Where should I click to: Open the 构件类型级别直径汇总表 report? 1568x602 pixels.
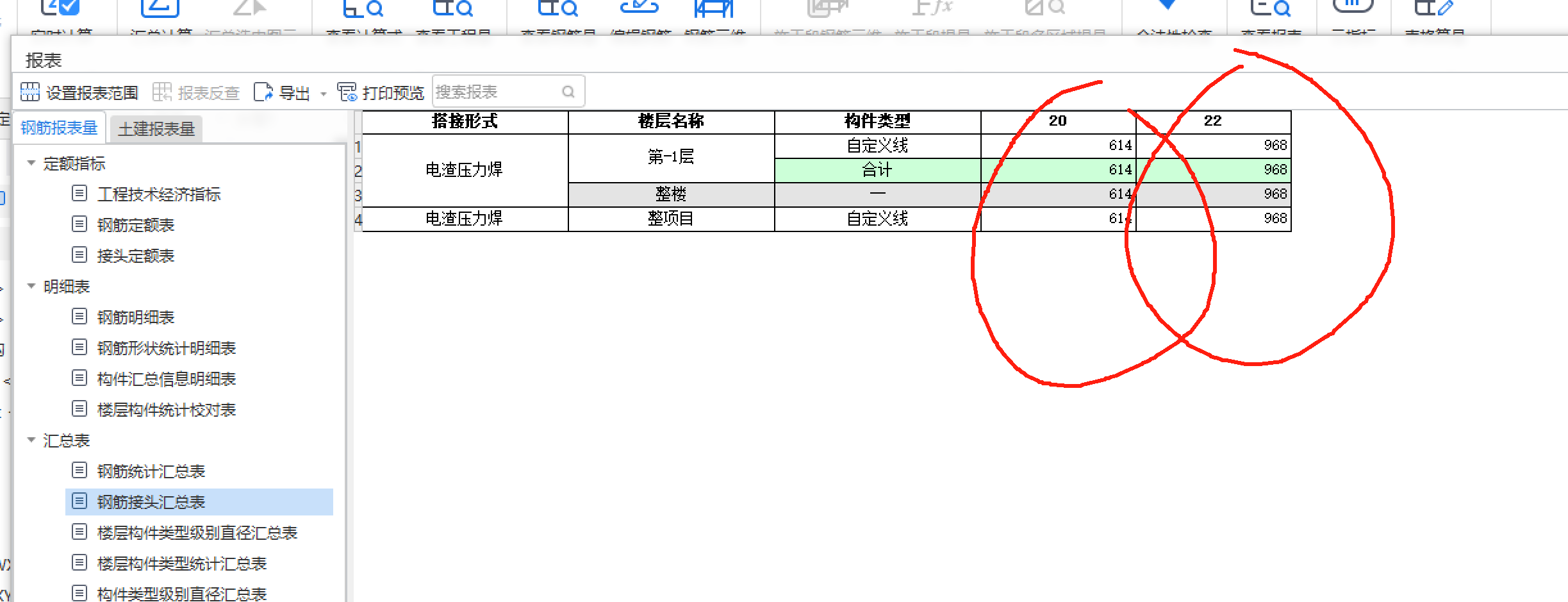point(182,594)
